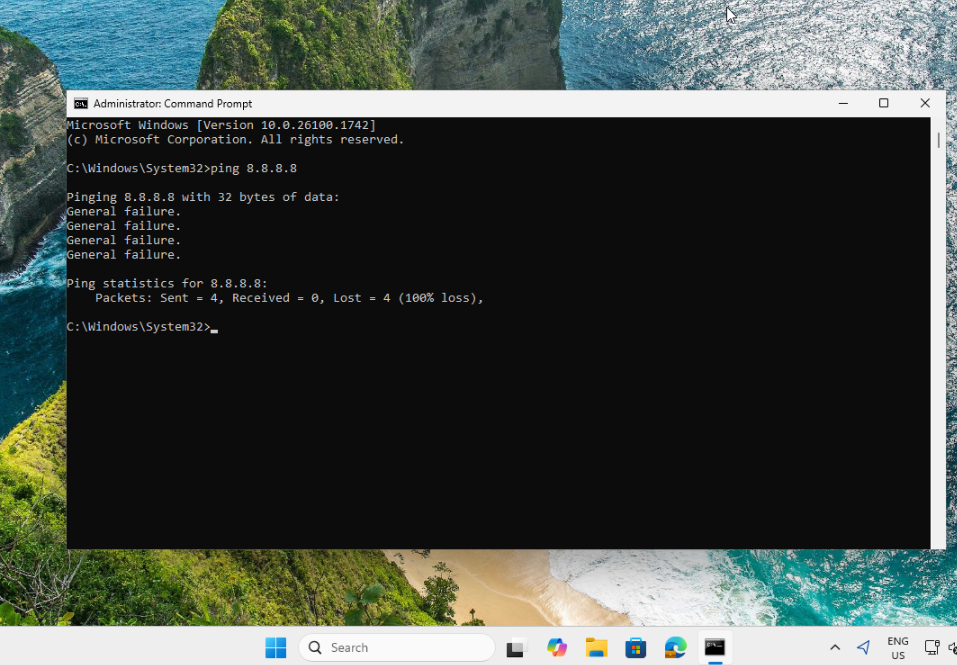
Task: Click the Command Prompt vertical scrollbar thumb
Action: tap(938, 140)
